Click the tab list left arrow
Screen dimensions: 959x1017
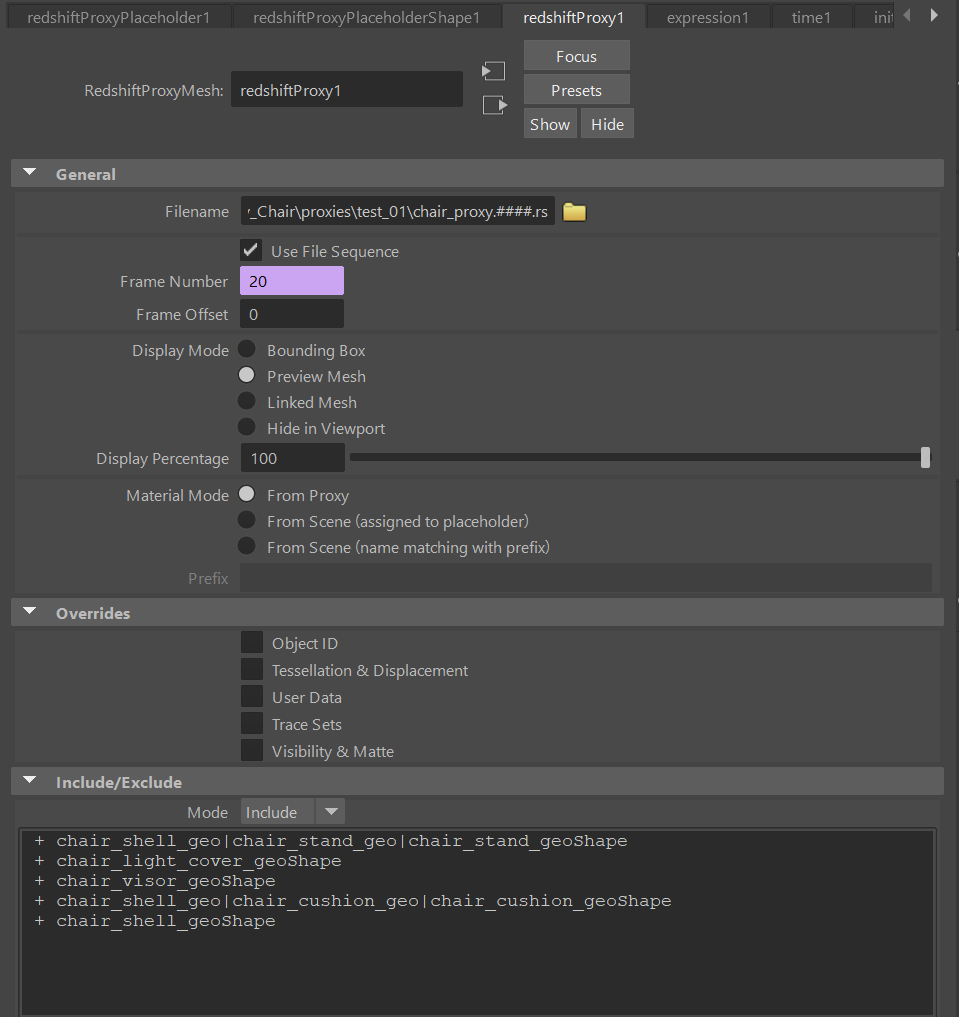click(907, 15)
